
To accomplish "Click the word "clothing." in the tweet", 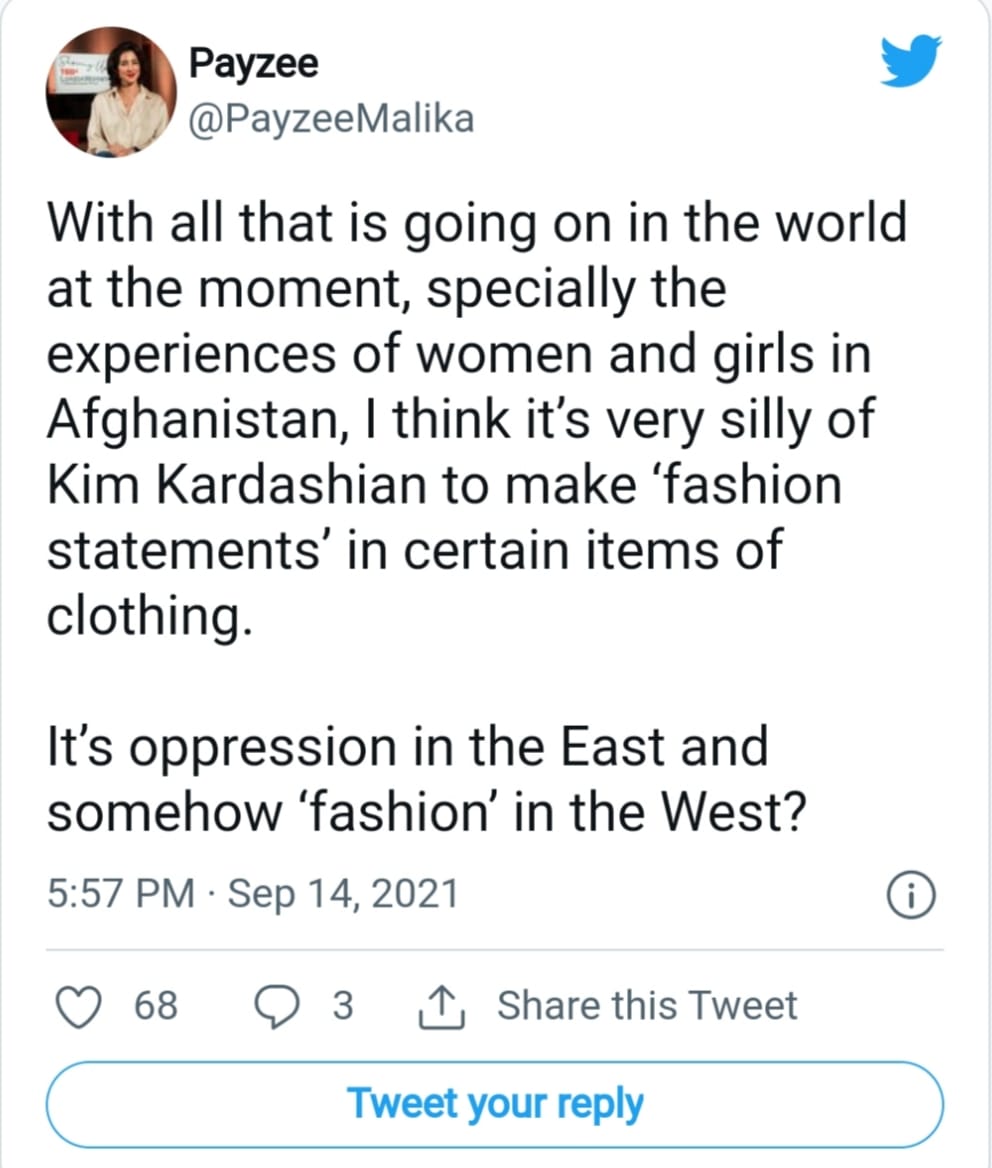I will click(x=145, y=616).
